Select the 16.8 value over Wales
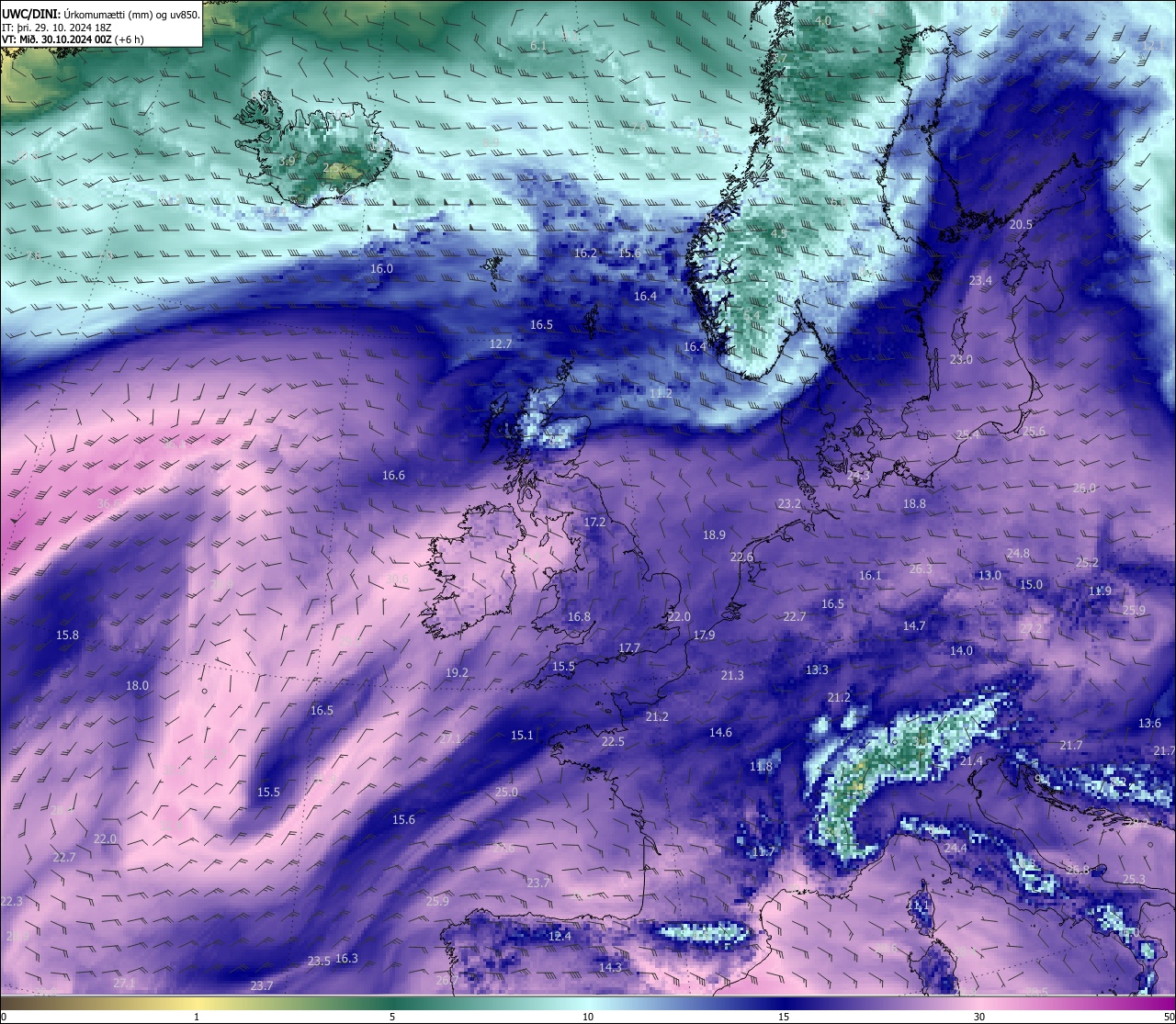 click(x=579, y=616)
